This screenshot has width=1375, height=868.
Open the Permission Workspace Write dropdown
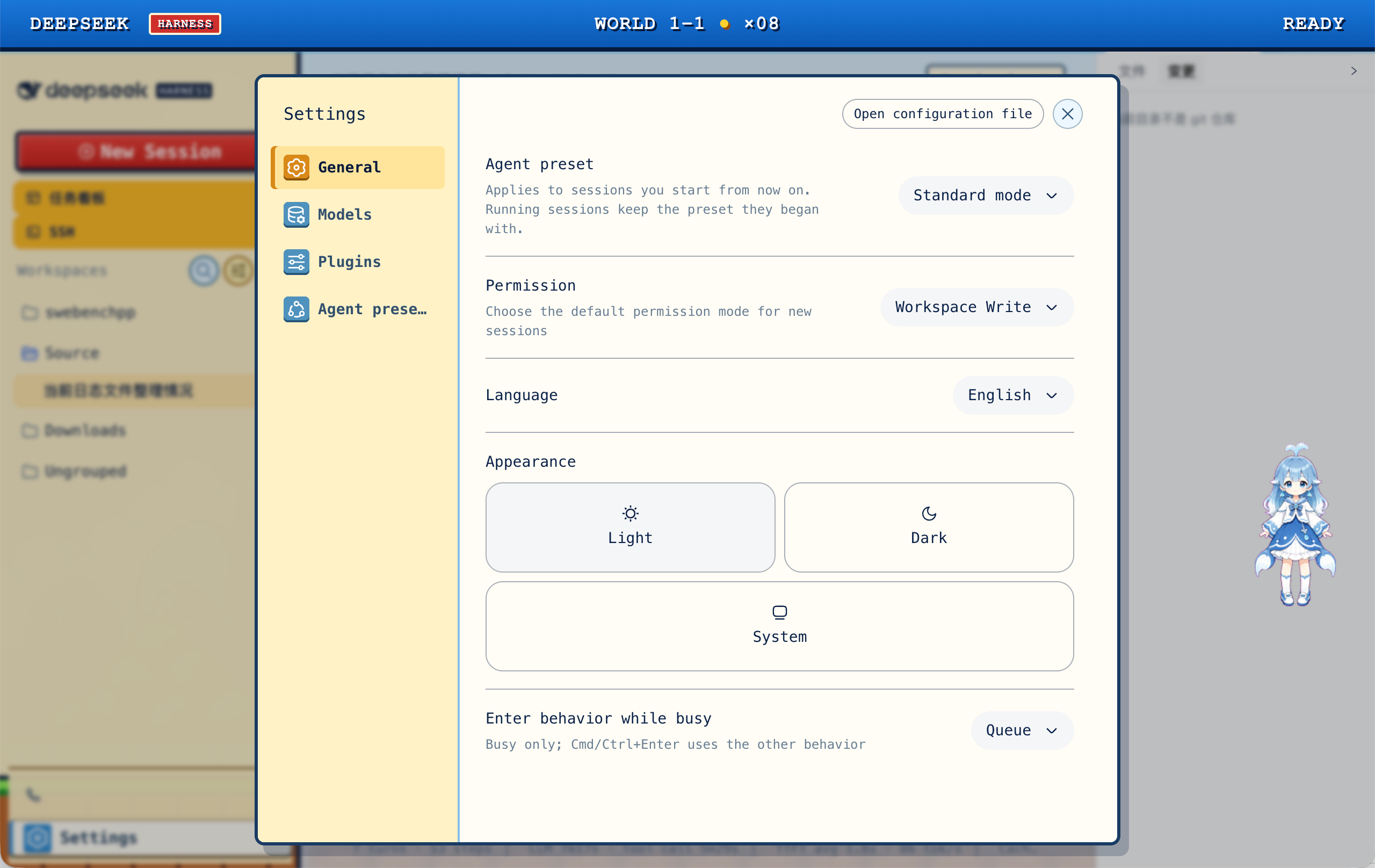pos(977,307)
